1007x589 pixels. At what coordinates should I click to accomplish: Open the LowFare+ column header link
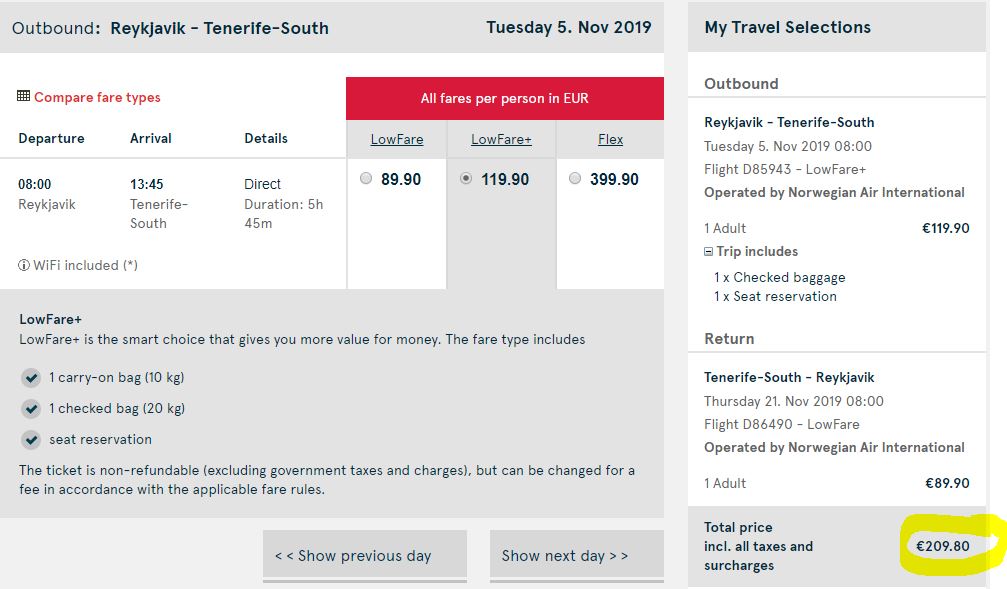tap(501, 139)
